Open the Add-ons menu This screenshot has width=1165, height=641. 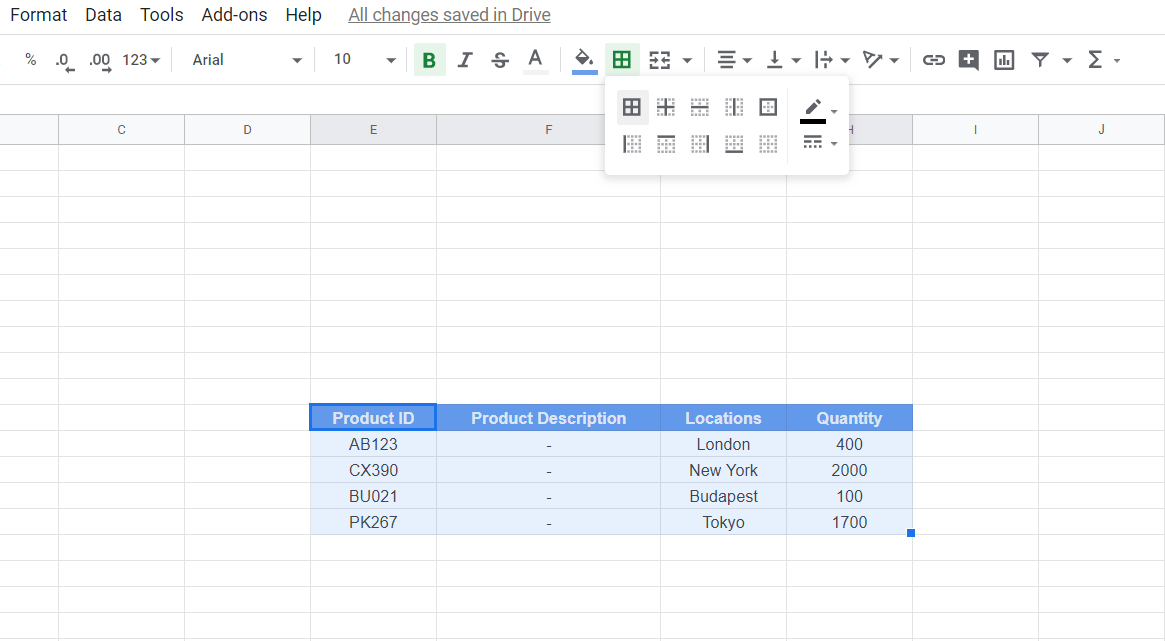(x=234, y=14)
